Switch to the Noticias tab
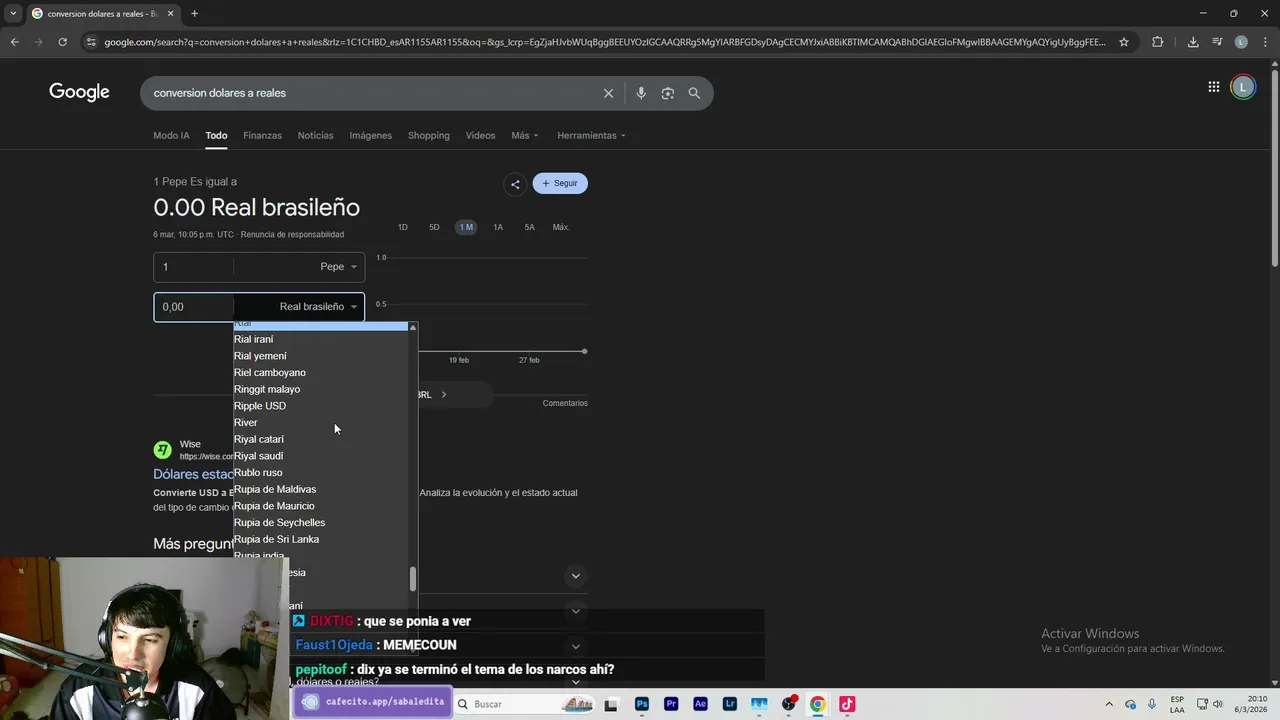 coord(315,135)
